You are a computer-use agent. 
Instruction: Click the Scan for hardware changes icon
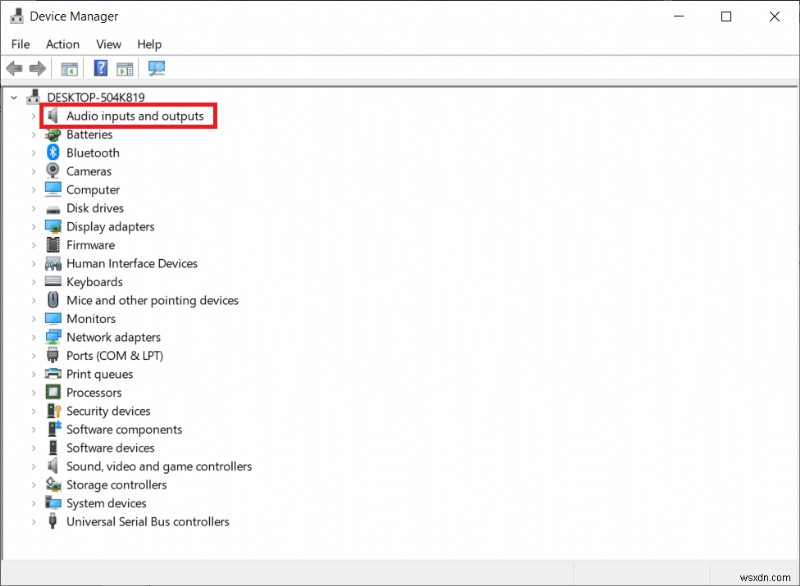tap(156, 68)
